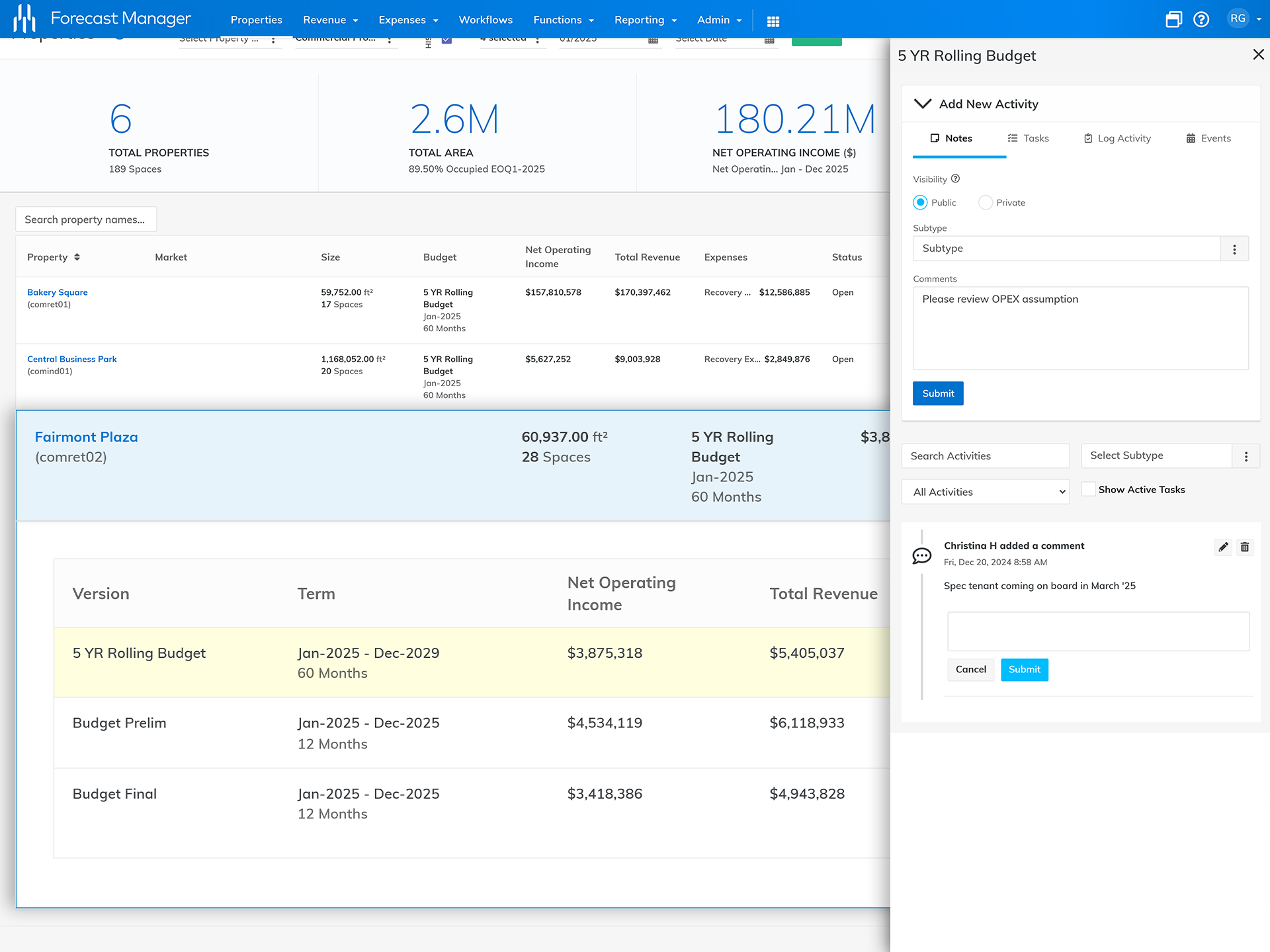Open the calendar icon next to 01/2025

tap(653, 40)
